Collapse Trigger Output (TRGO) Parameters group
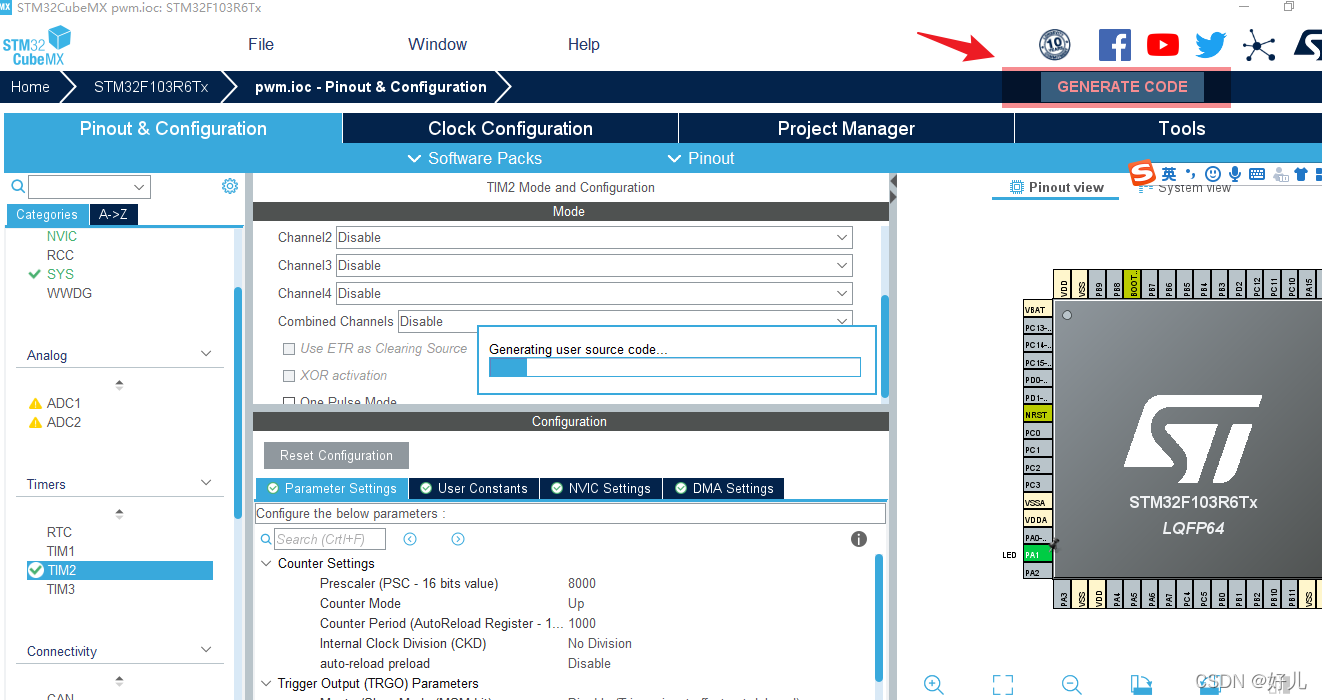Screen dimensions: 1322x700 266,683
